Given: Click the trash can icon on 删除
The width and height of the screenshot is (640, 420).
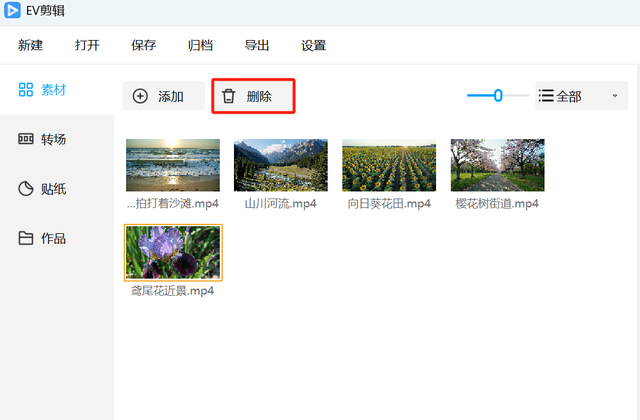Looking at the screenshot, I should tap(229, 96).
